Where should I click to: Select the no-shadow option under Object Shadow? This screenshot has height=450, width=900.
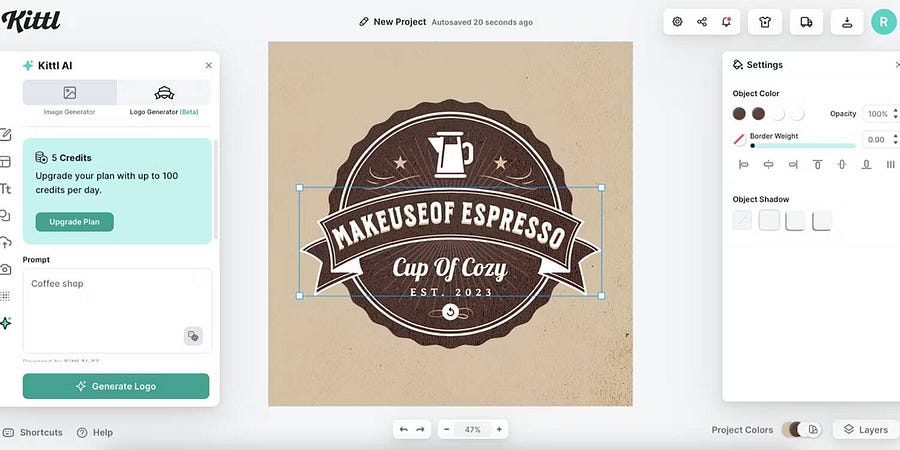pos(742,220)
